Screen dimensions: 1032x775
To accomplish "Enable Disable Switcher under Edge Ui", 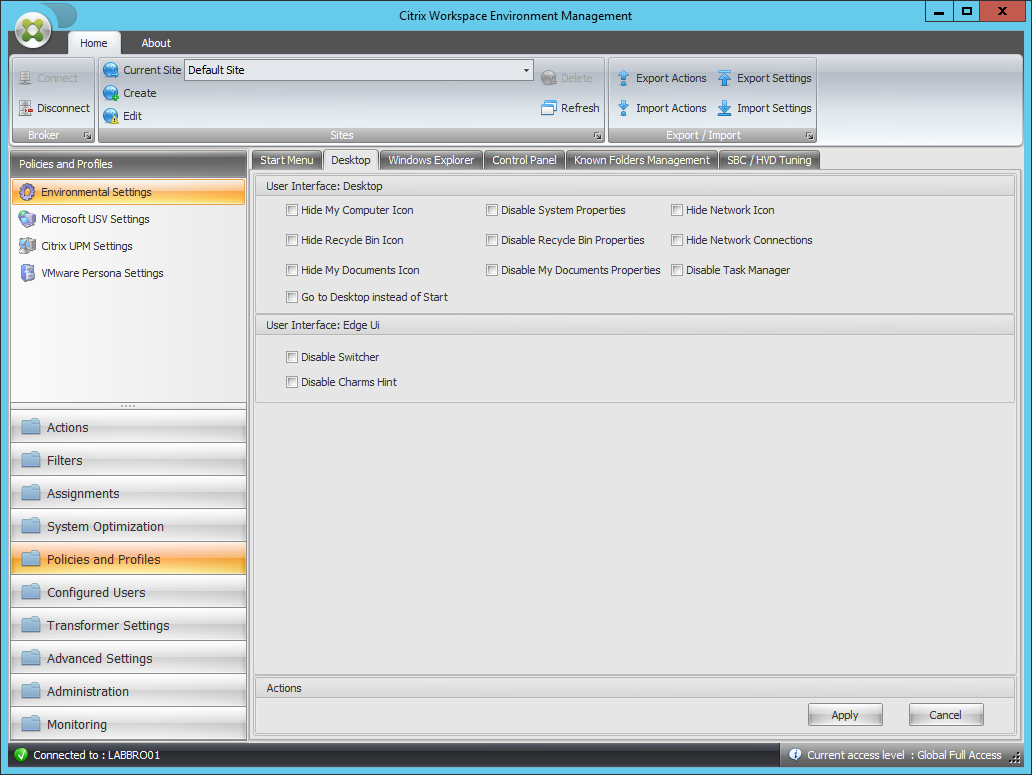I will tap(292, 357).
